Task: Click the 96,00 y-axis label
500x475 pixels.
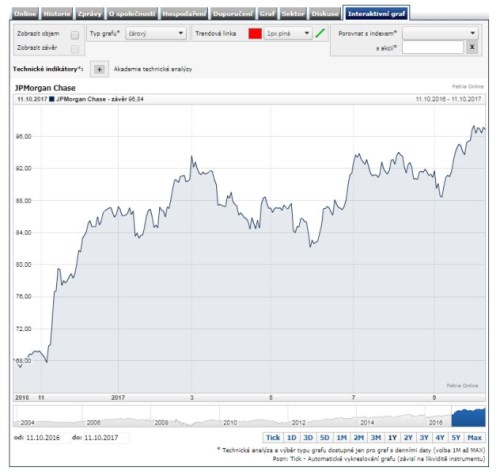Action: (23, 136)
